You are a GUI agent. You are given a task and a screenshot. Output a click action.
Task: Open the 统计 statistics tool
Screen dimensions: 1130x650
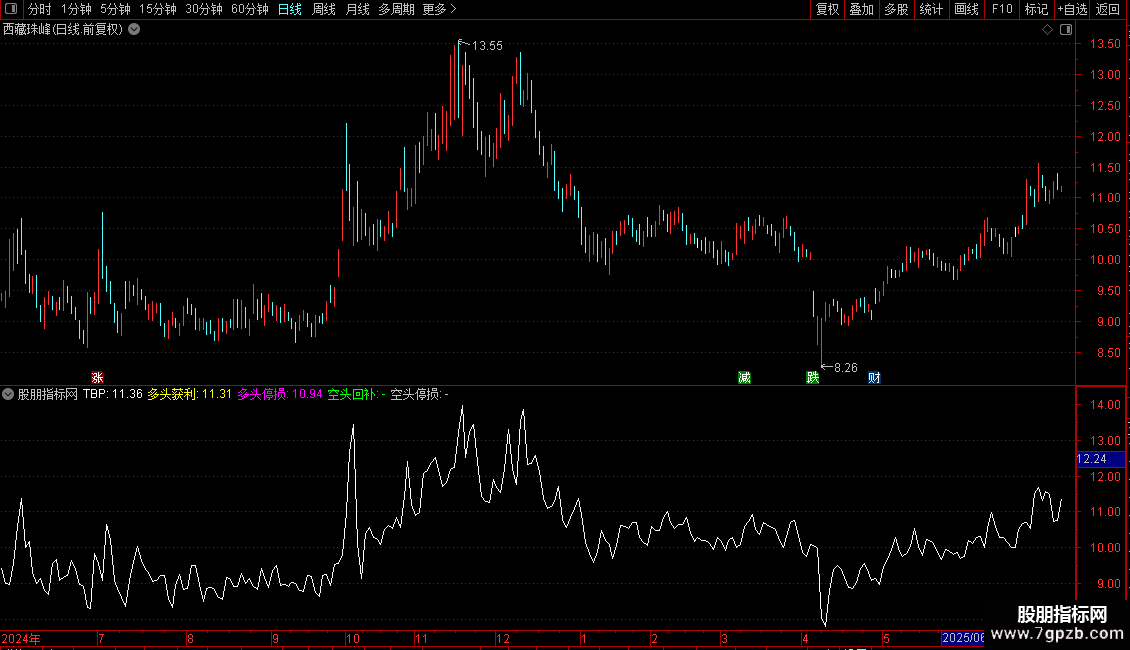(931, 9)
